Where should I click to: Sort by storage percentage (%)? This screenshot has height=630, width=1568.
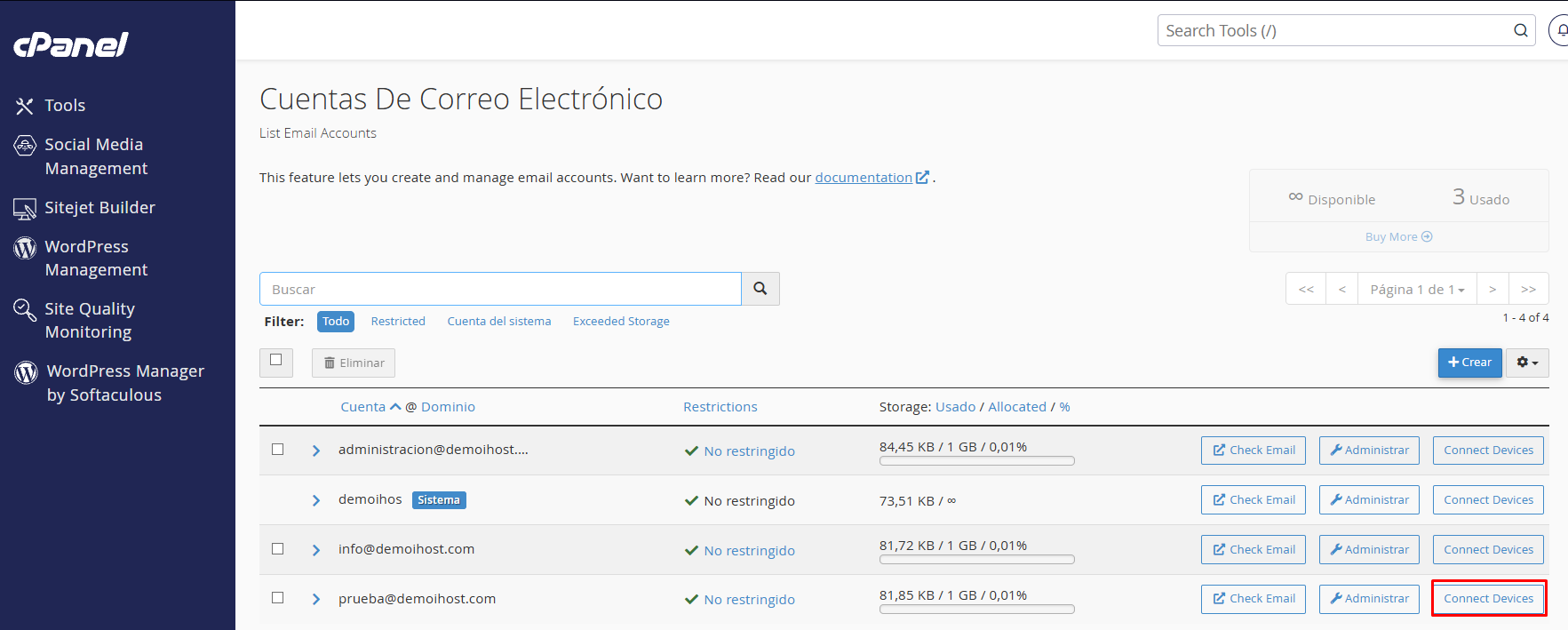pos(1064,407)
